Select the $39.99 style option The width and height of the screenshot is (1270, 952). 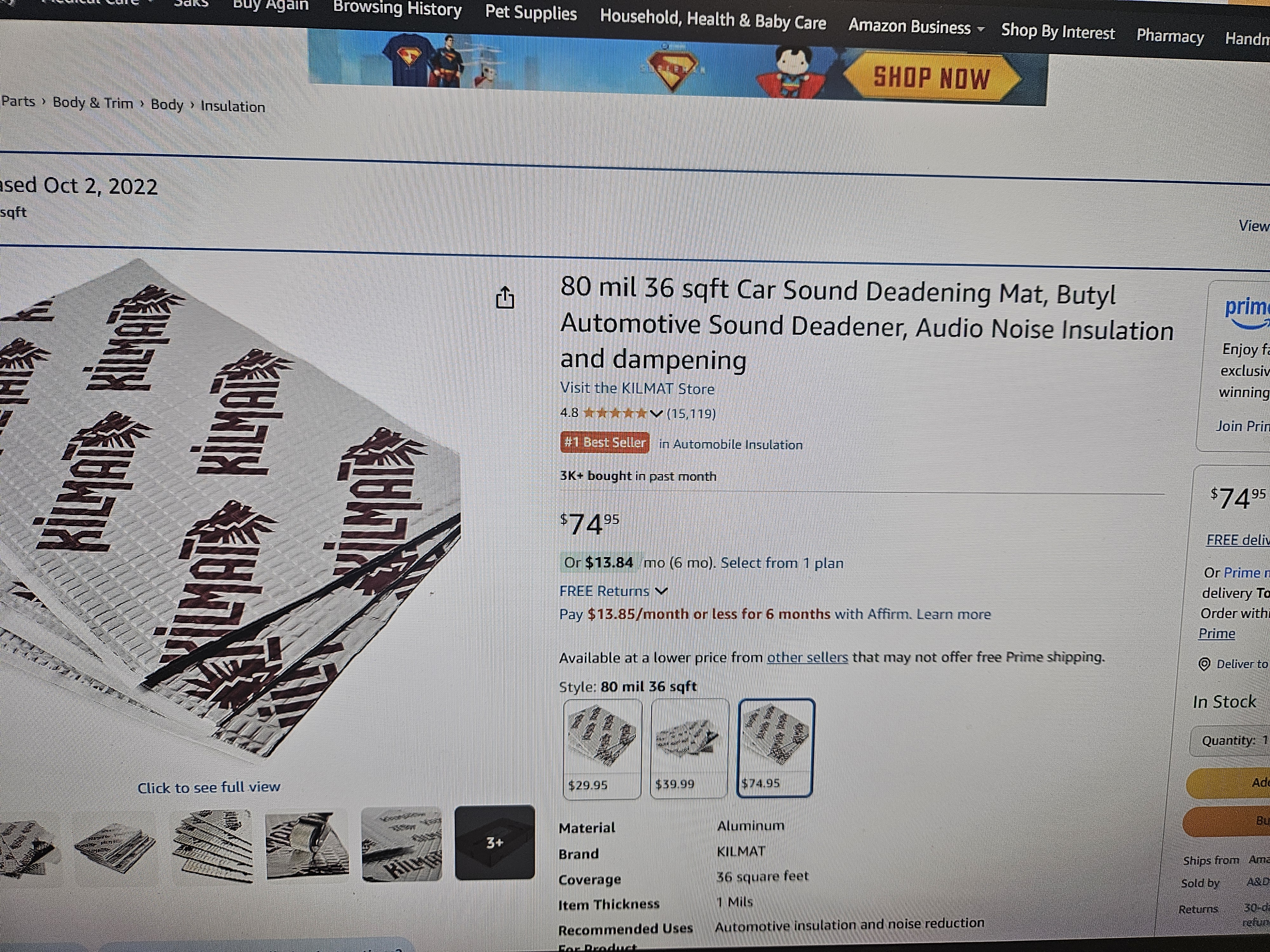coord(689,748)
